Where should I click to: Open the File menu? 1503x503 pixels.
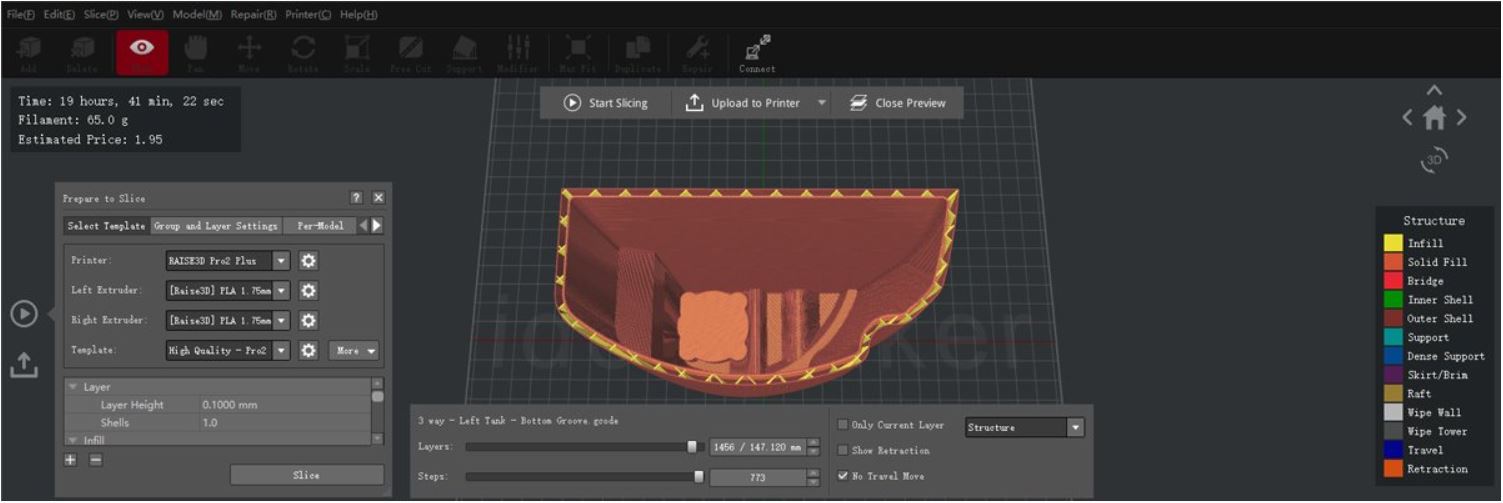point(20,15)
